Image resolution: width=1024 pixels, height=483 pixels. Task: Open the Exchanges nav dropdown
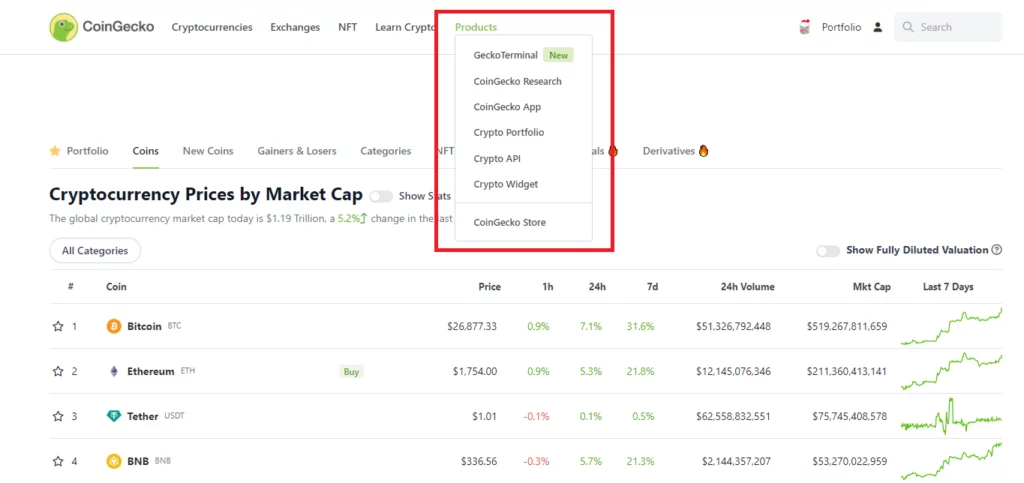coord(295,27)
